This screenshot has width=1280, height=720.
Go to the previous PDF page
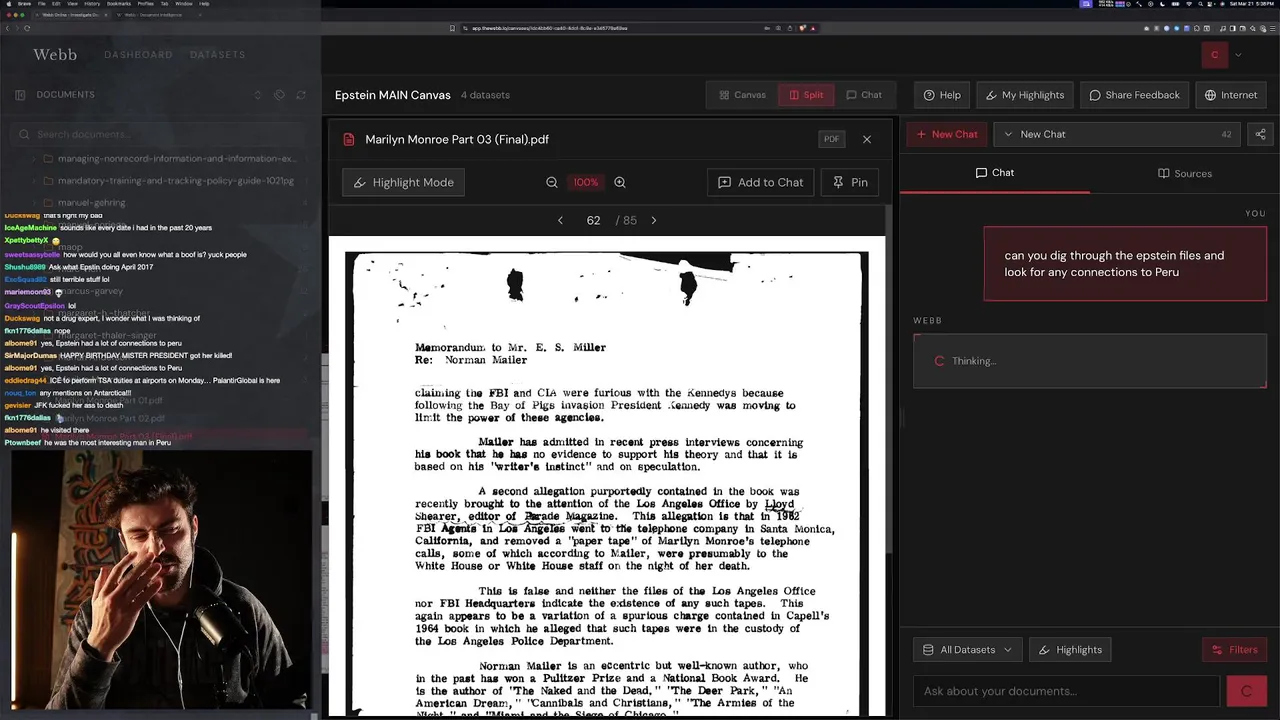coord(560,220)
